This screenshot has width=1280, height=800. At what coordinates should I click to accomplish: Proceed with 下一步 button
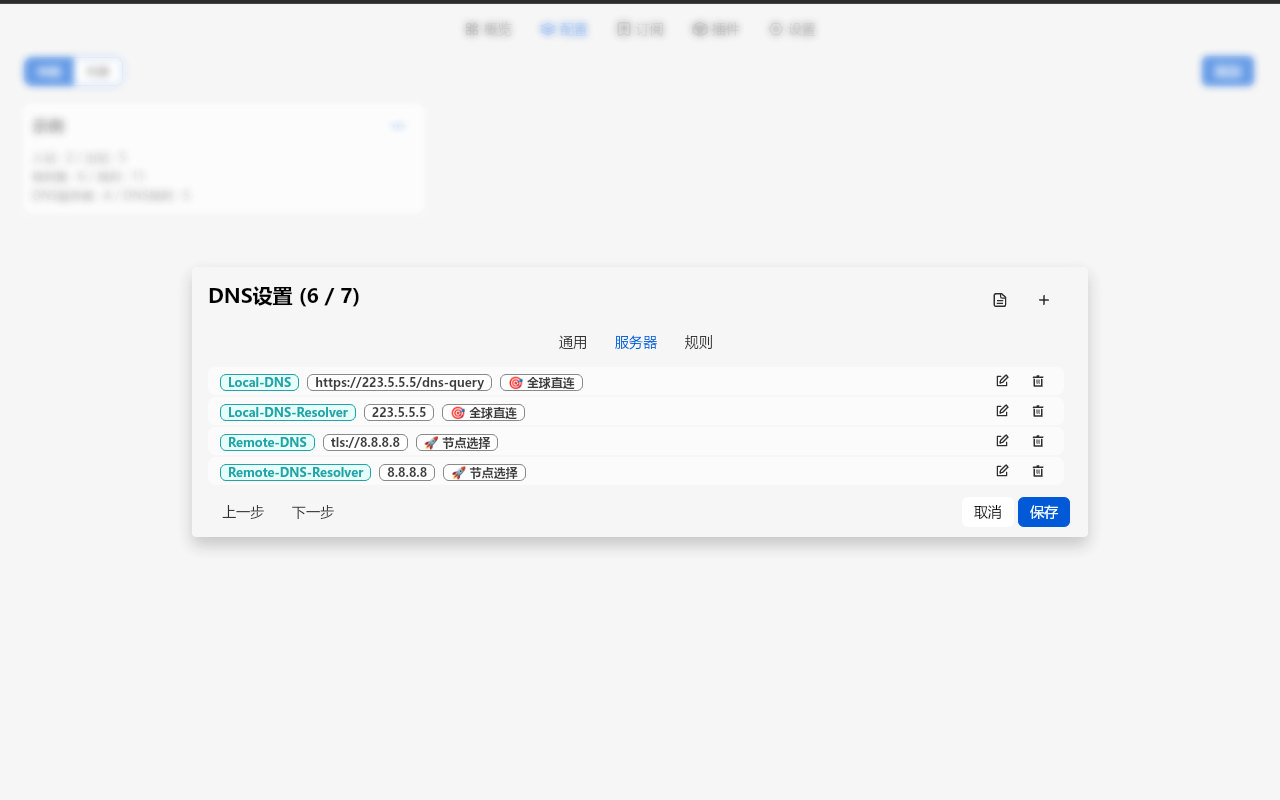[x=313, y=512]
